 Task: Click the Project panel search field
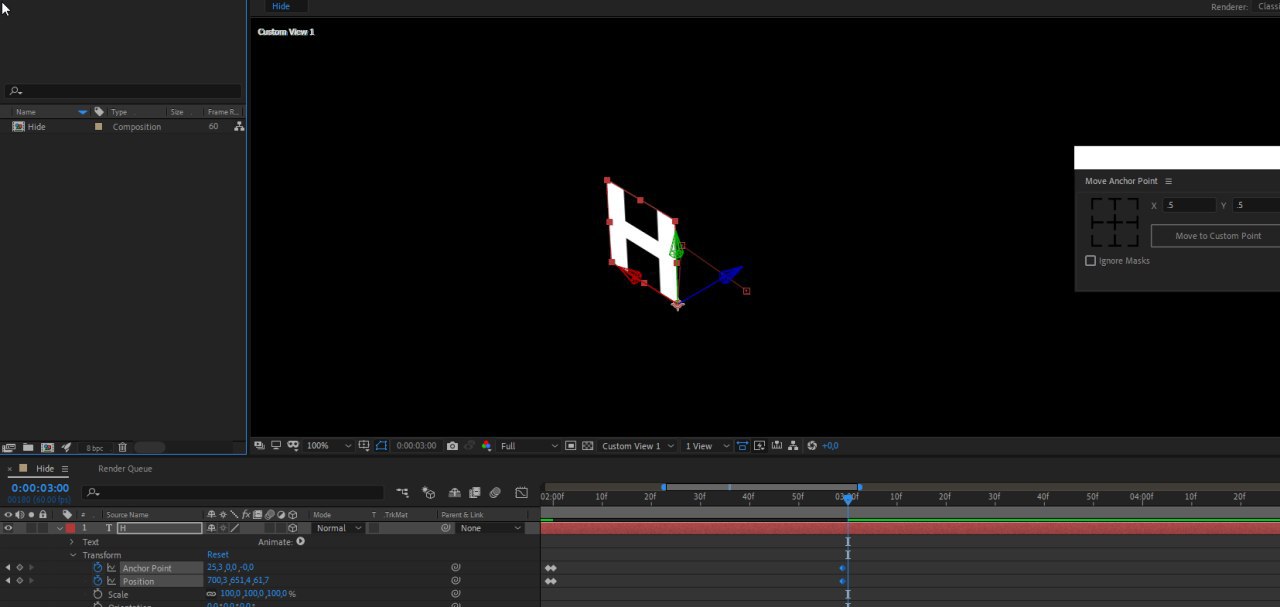[123, 91]
